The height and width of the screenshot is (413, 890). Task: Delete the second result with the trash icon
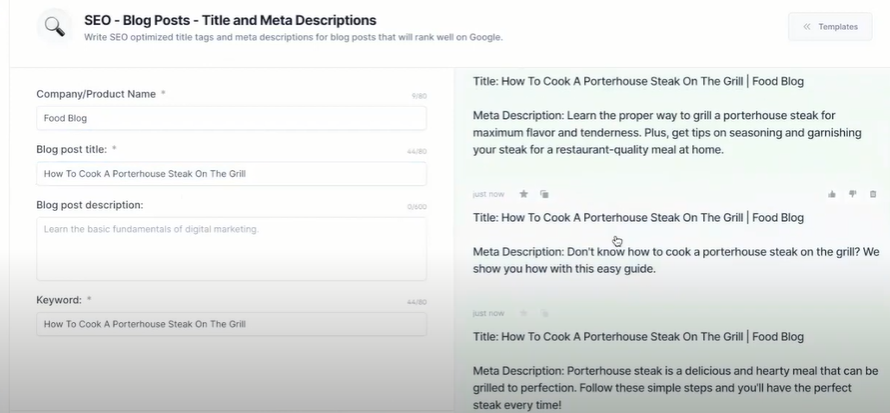873,194
